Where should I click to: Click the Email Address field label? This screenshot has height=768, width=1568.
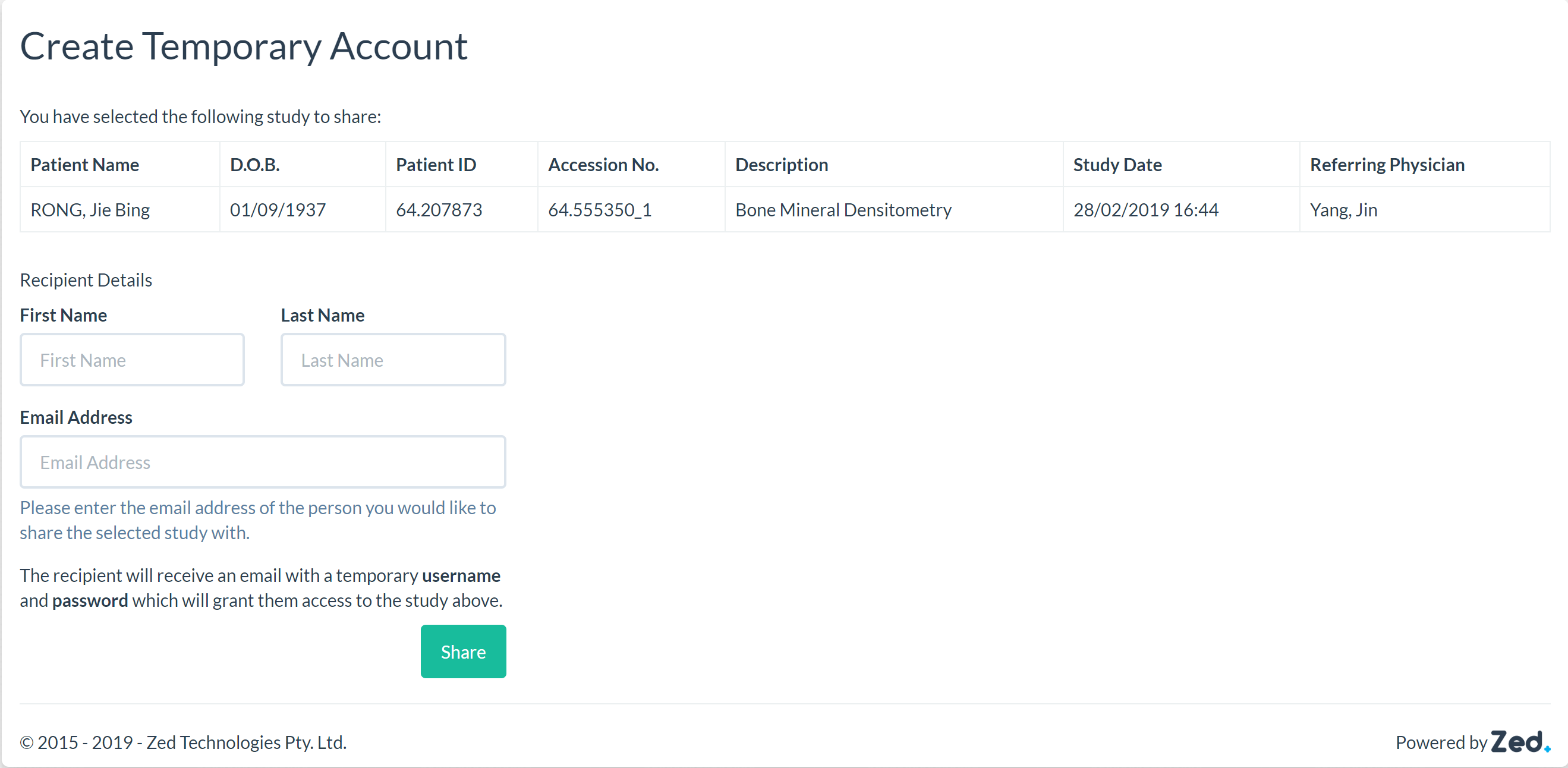click(75, 417)
